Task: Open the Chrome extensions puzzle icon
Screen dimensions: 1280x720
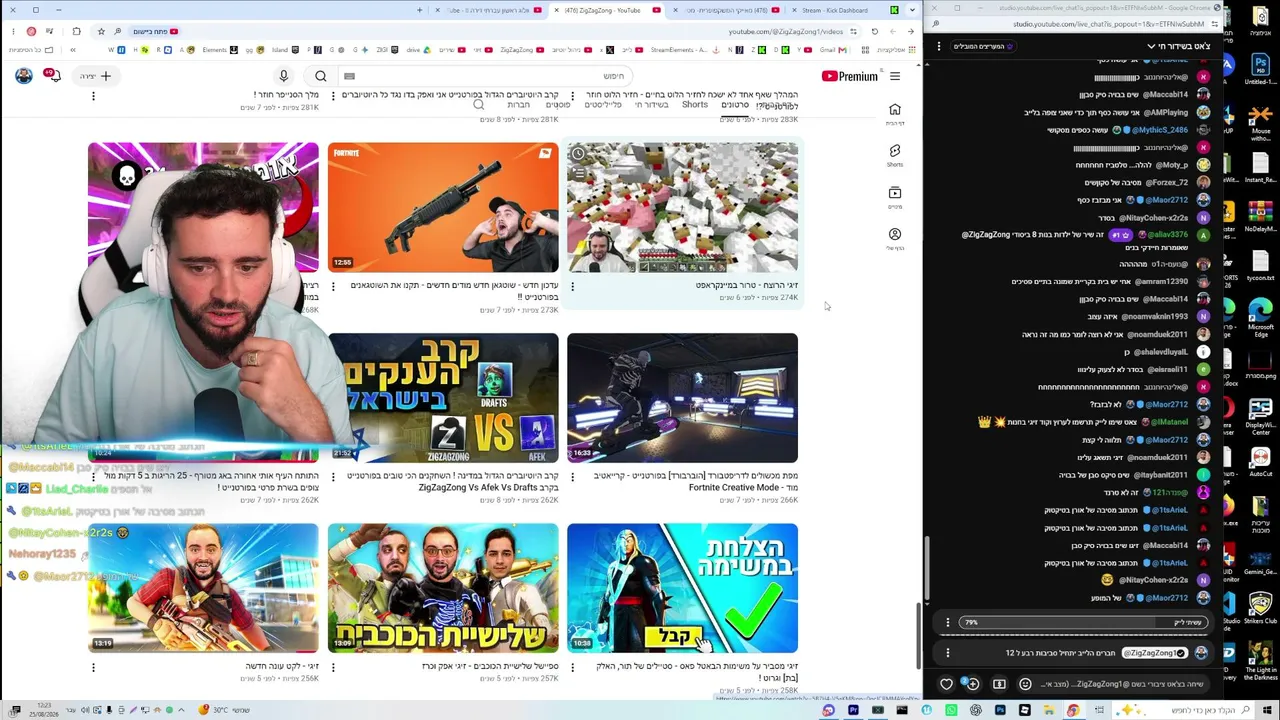Action: pos(76,31)
